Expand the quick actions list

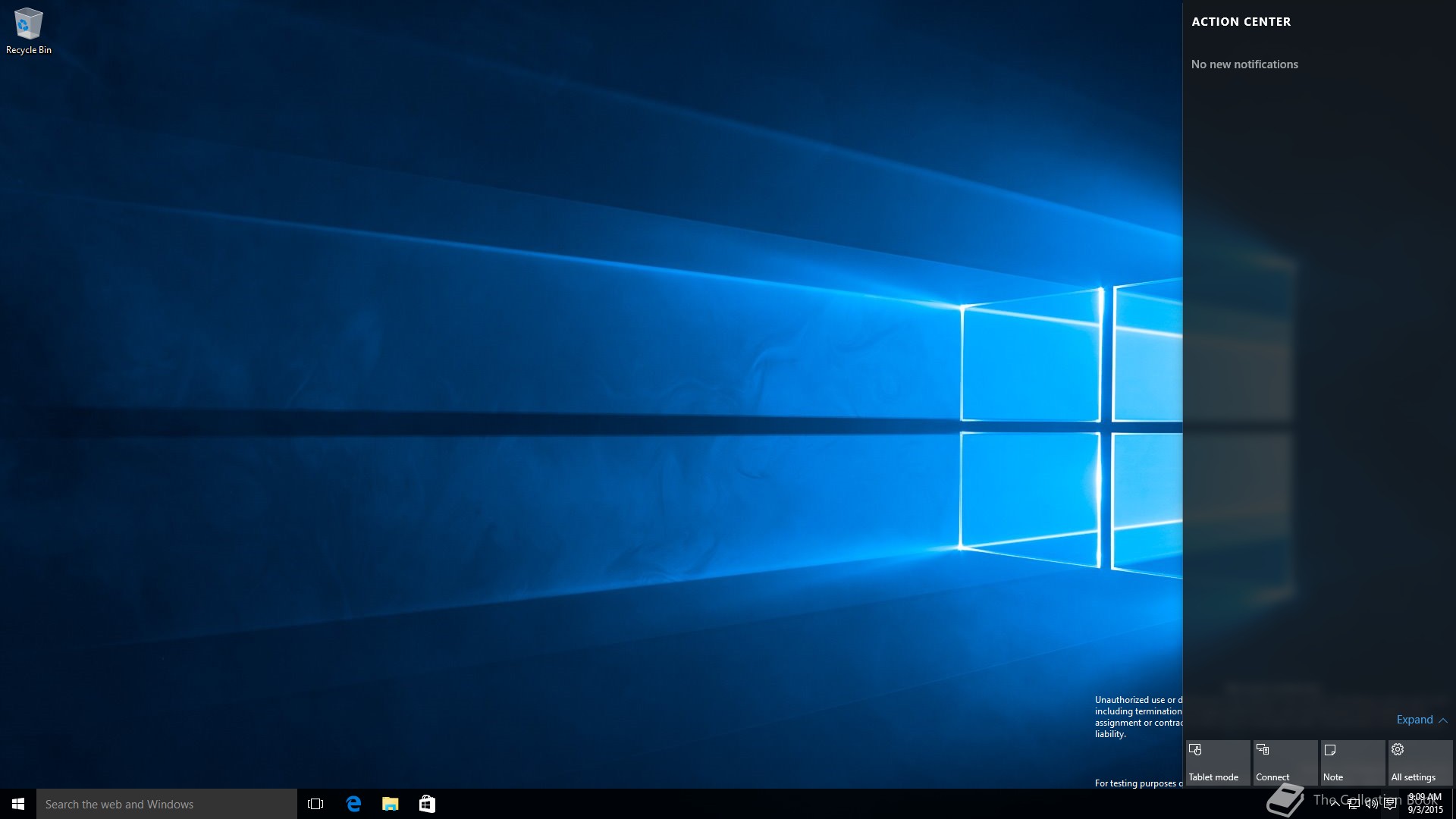tap(1422, 720)
